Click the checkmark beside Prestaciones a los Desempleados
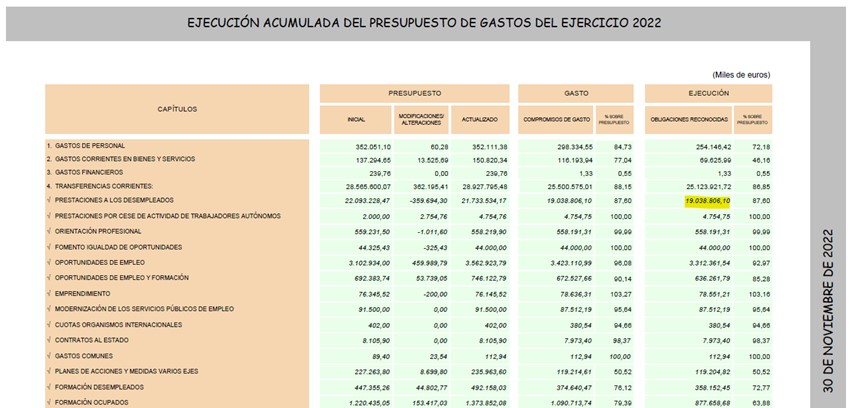Screen dimensions: 850x408 pos(48,201)
